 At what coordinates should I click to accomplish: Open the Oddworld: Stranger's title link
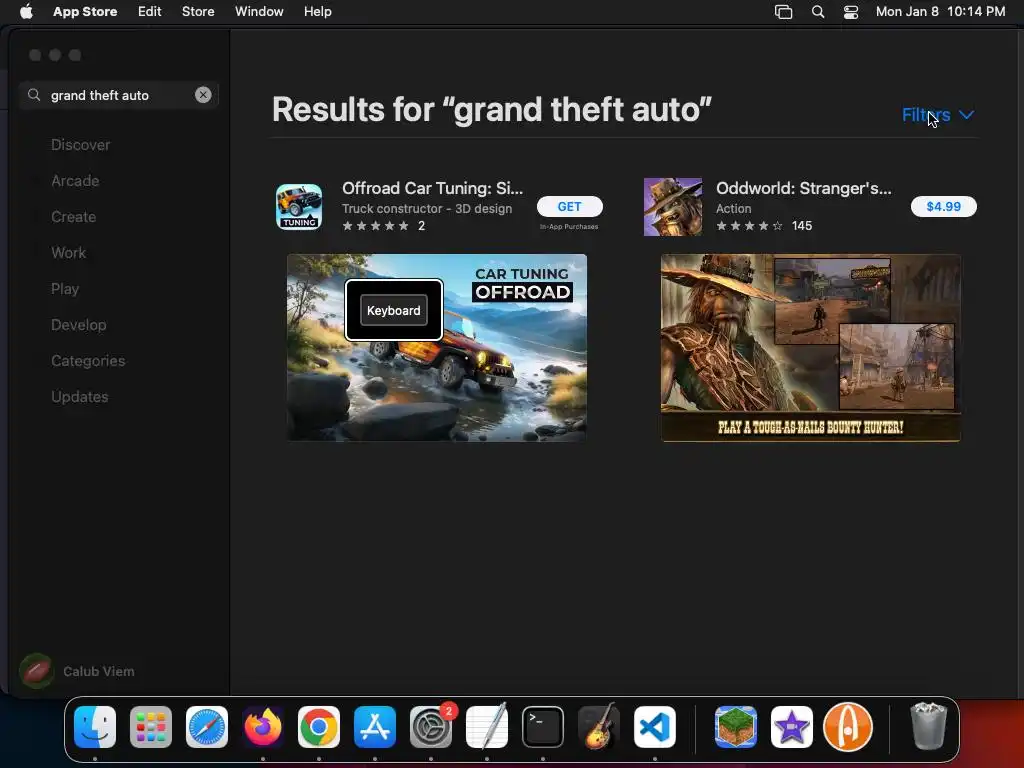point(804,188)
